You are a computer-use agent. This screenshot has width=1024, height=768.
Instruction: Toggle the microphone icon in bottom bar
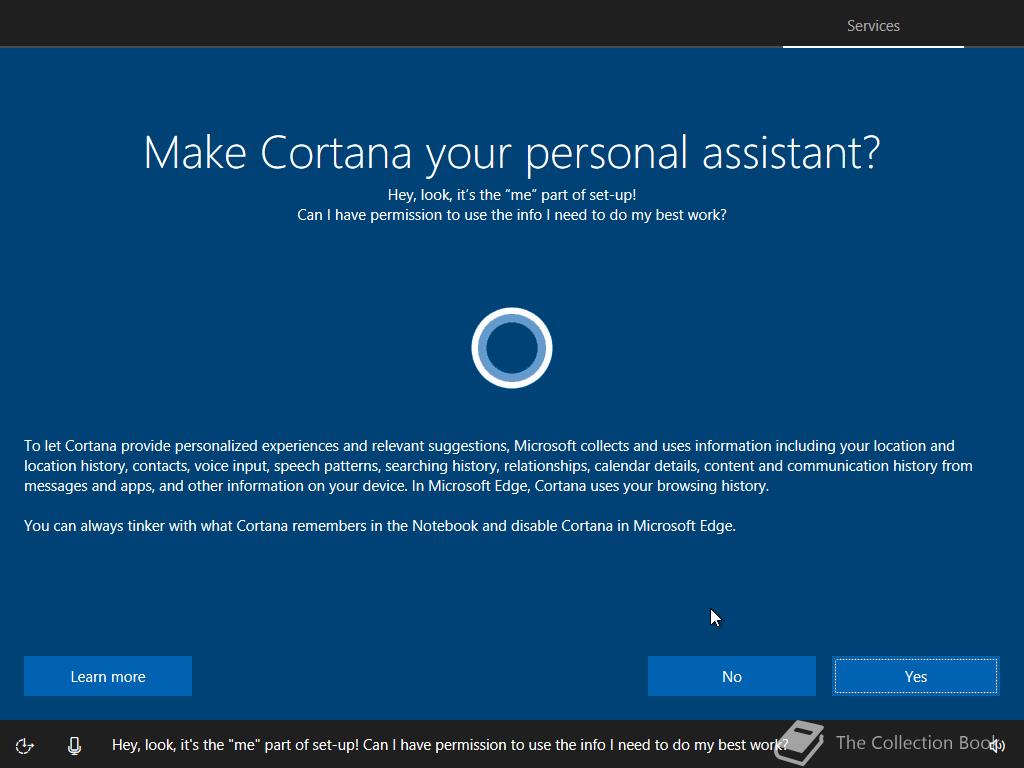[x=74, y=745]
